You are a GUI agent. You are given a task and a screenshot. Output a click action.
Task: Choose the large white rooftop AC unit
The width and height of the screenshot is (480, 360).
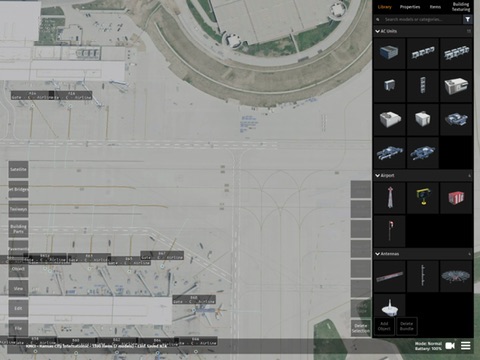(456, 86)
